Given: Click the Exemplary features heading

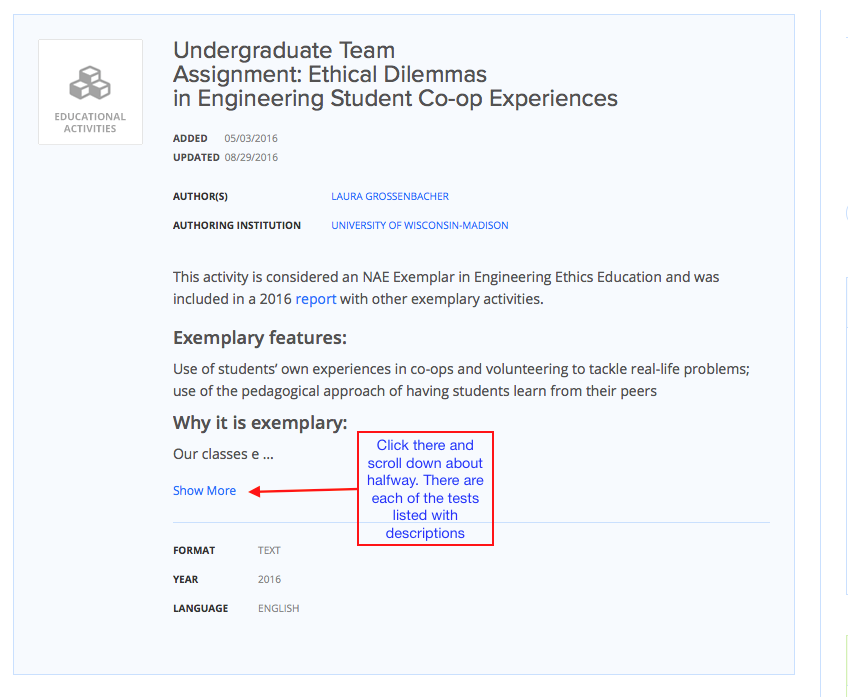Looking at the screenshot, I should pyautogui.click(x=260, y=337).
